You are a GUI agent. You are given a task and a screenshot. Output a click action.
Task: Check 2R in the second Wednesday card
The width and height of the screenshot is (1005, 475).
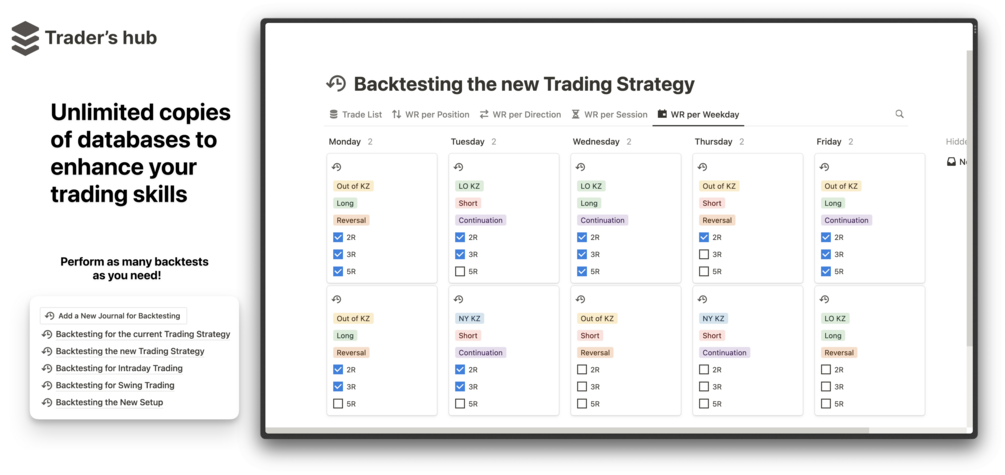tap(582, 369)
